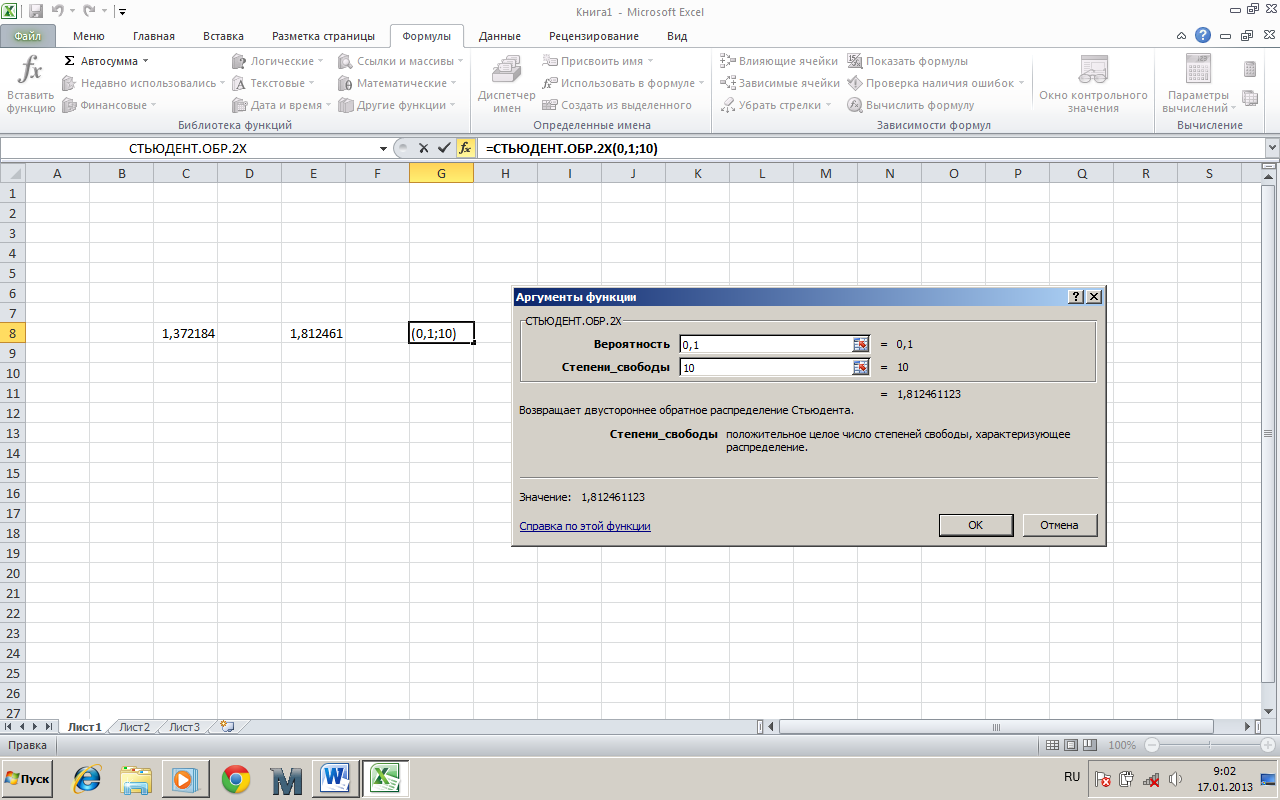Open the Файл tab

coord(28,36)
